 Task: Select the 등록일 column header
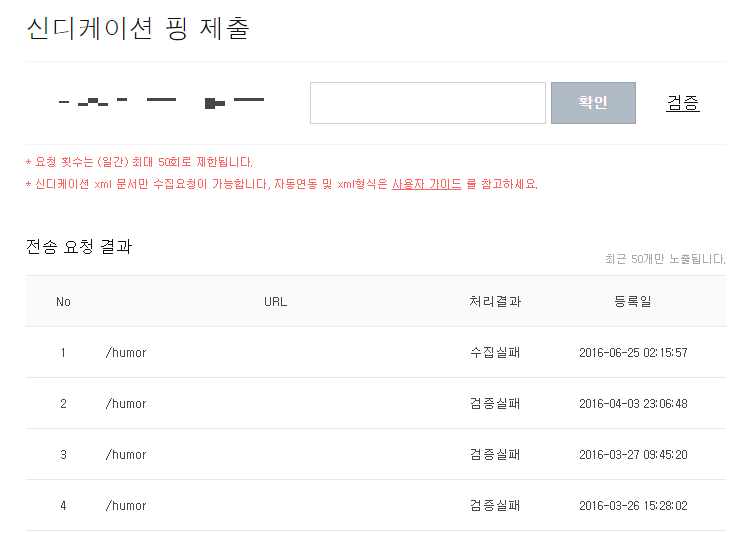[x=632, y=301]
